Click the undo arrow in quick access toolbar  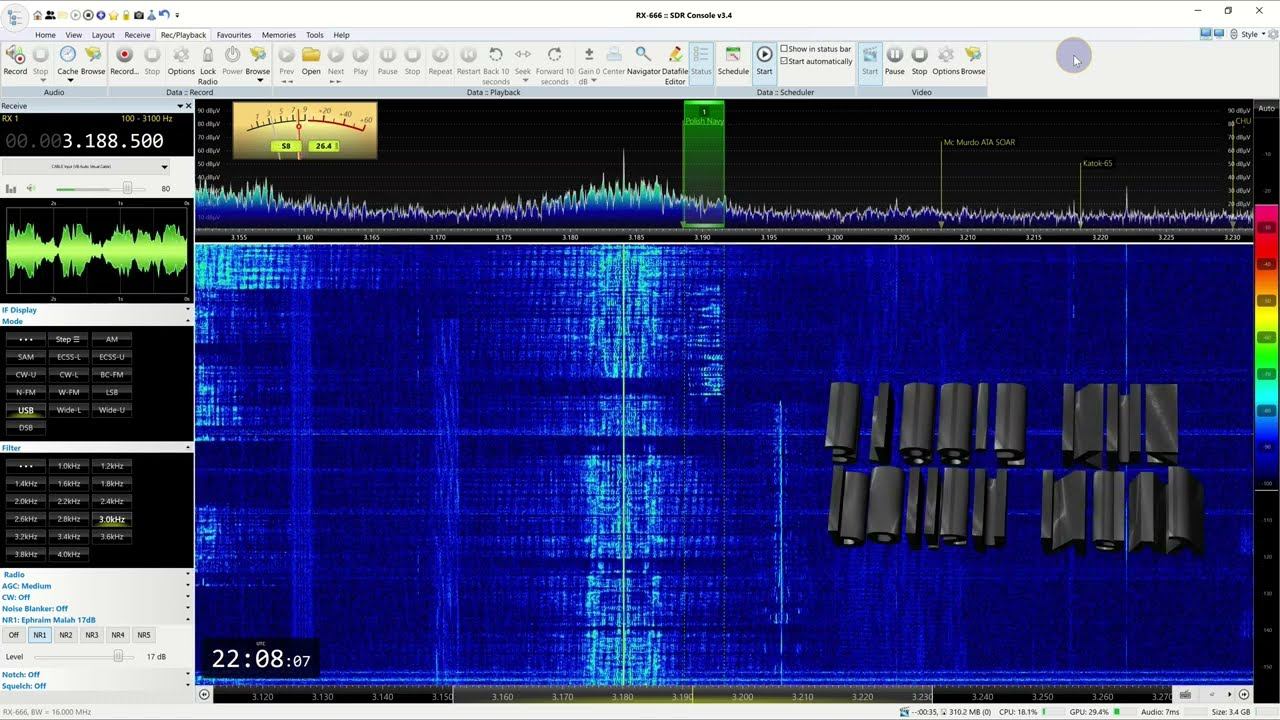pyautogui.click(x=164, y=15)
